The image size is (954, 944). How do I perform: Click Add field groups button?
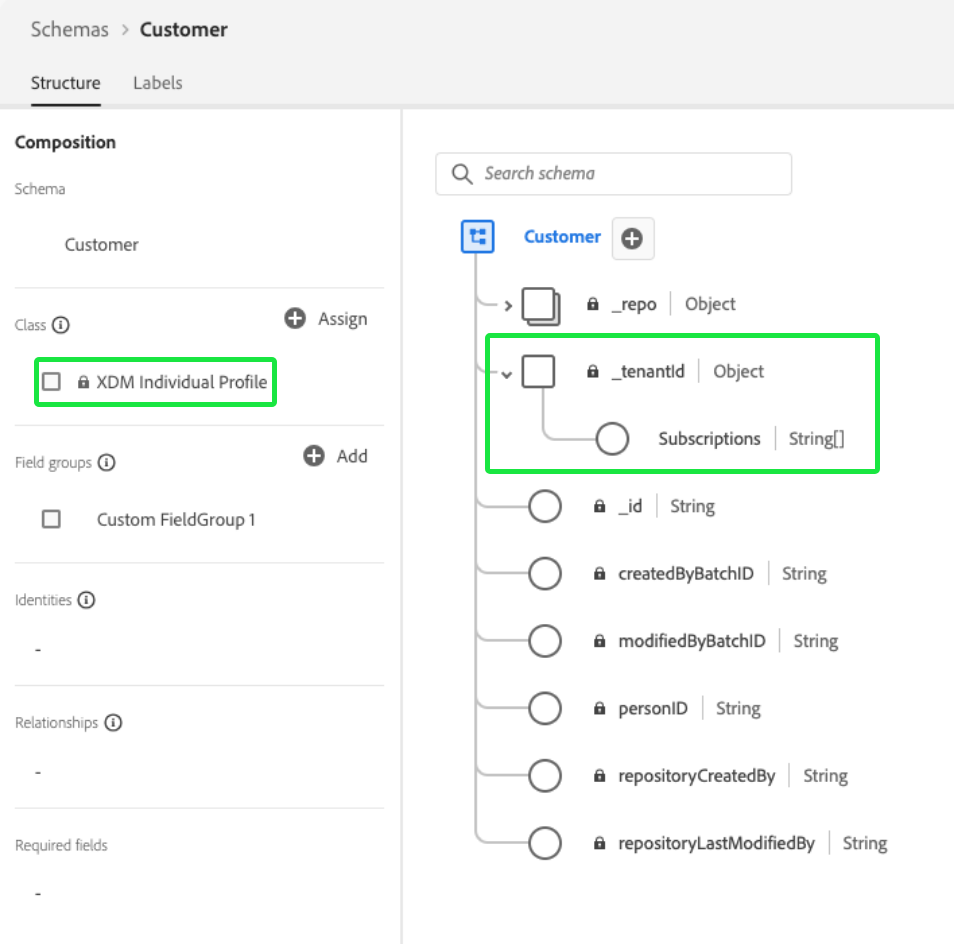pos(338,456)
